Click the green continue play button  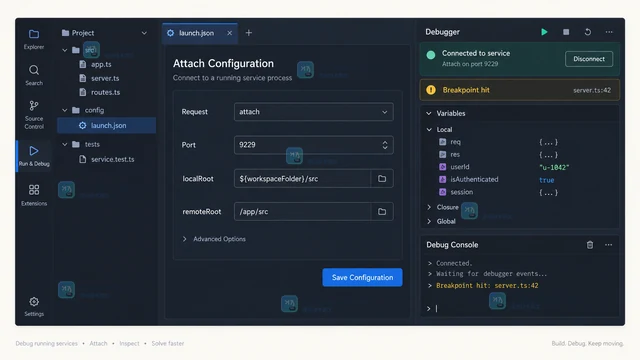[544, 32]
